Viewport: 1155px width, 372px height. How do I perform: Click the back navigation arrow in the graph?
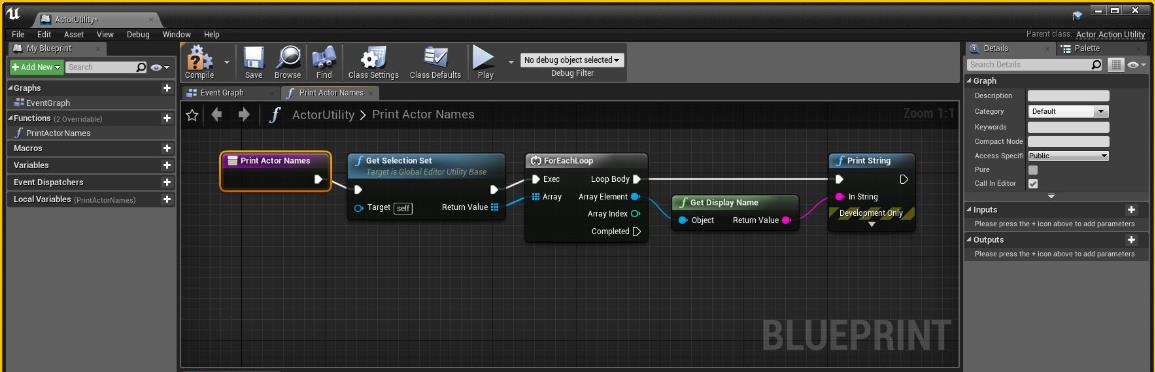217,115
